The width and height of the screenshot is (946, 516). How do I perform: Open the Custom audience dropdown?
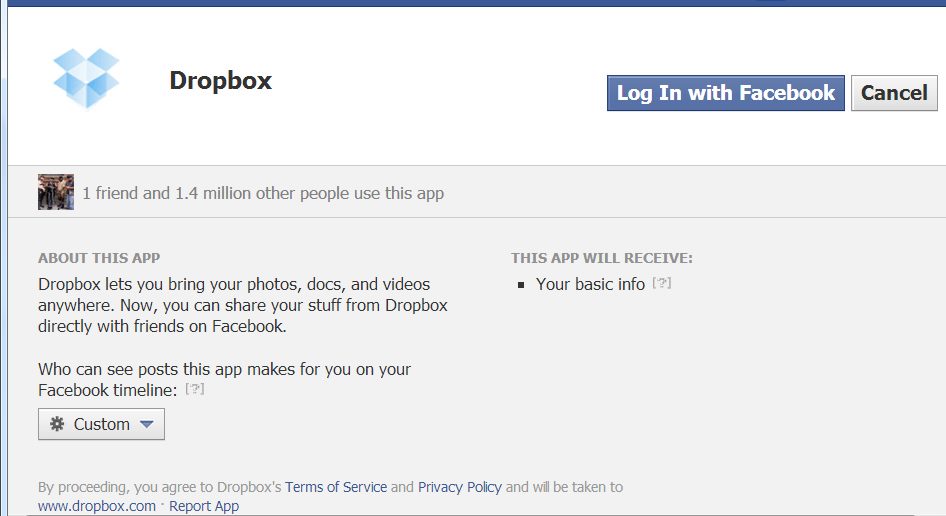(x=101, y=424)
